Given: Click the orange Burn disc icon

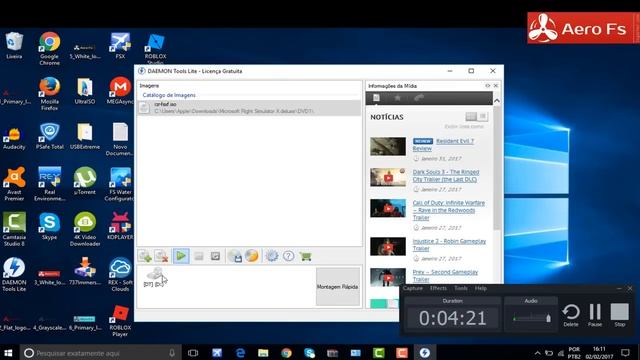Looking at the screenshot, I should click(252, 256).
